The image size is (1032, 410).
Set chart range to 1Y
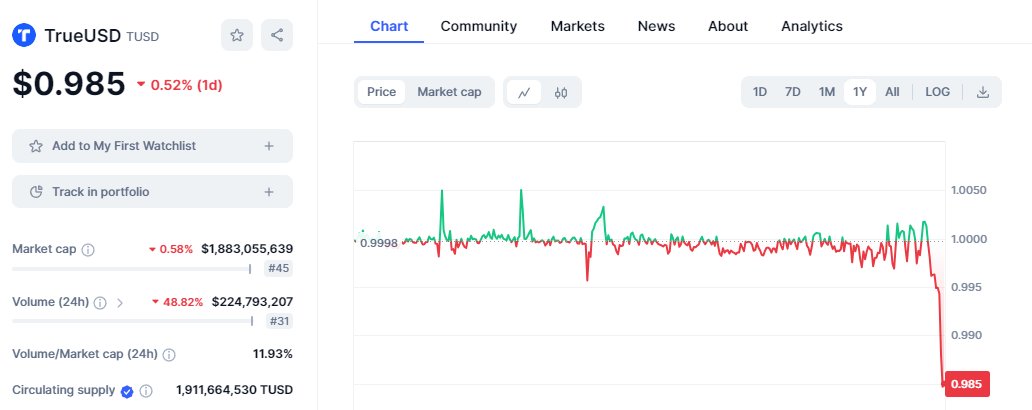pyautogui.click(x=860, y=92)
